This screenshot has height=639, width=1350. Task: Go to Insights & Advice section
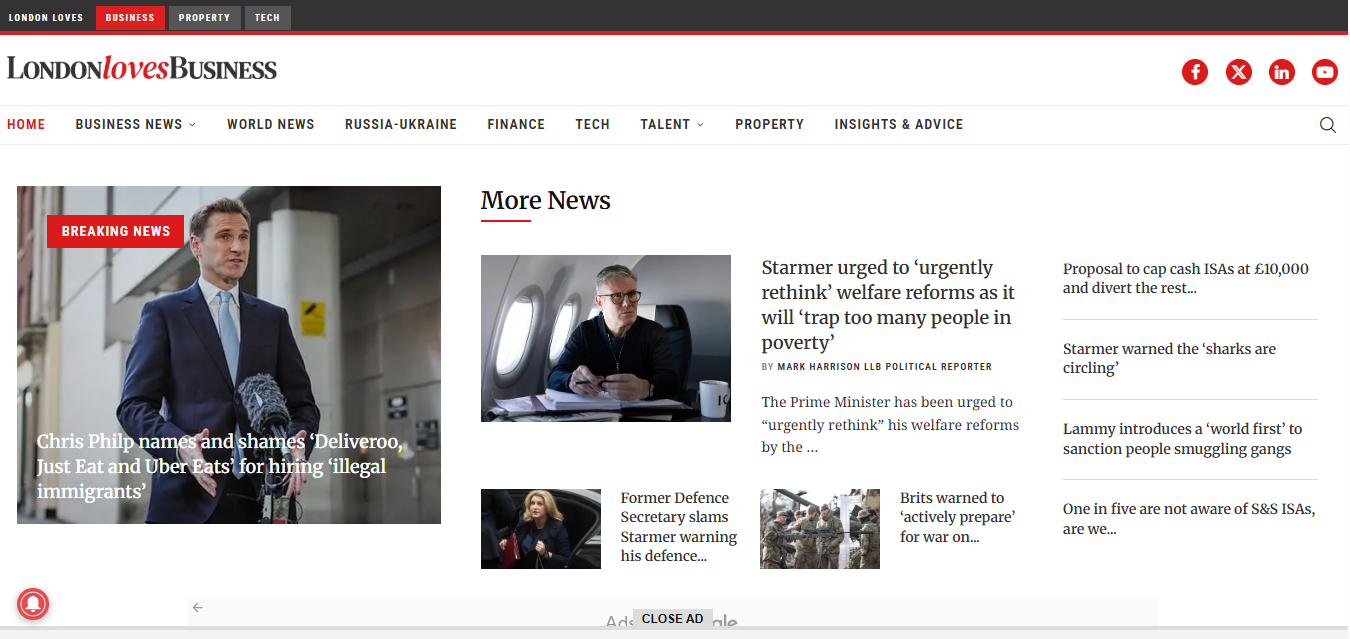(x=899, y=125)
